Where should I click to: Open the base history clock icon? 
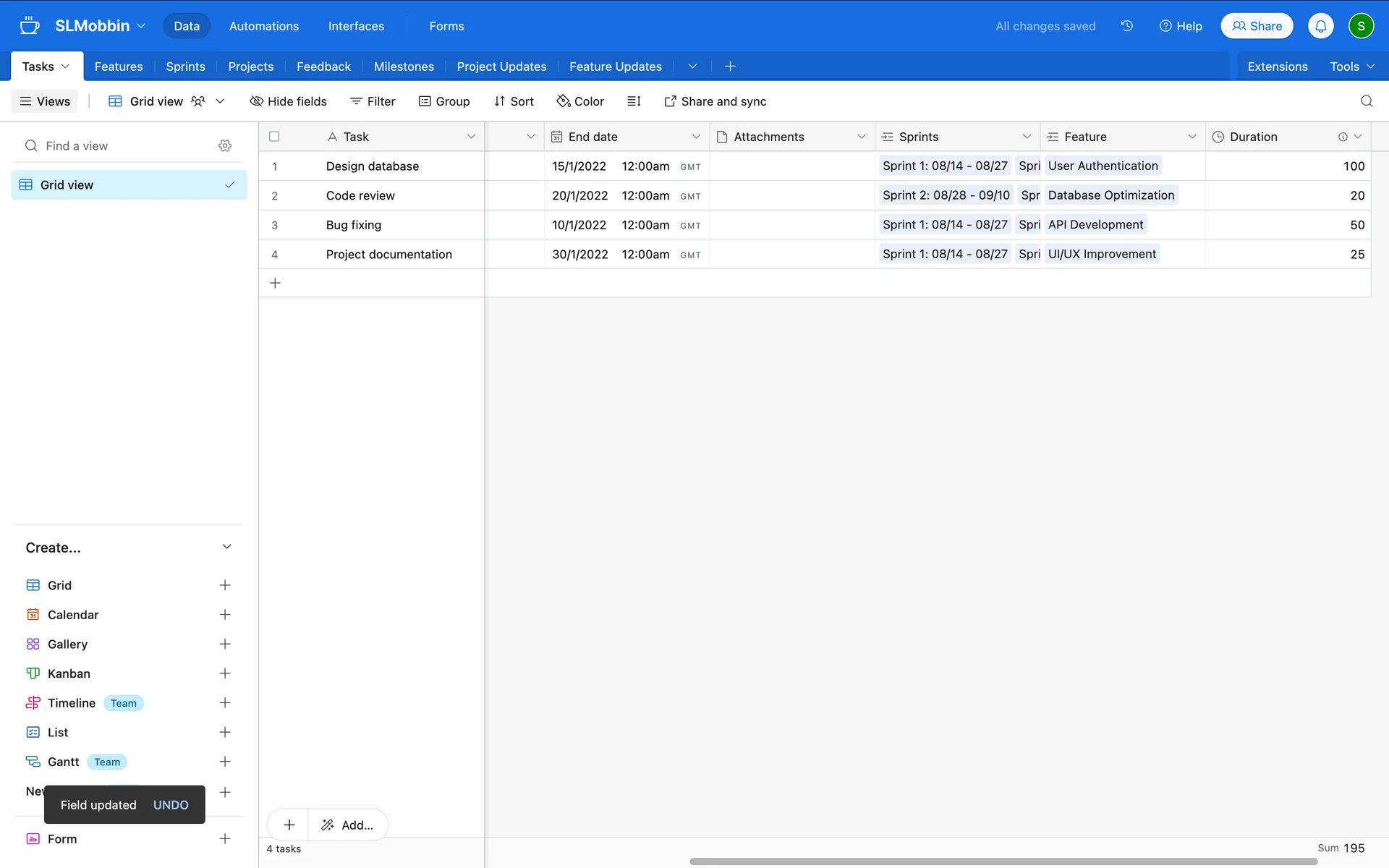[1126, 26]
